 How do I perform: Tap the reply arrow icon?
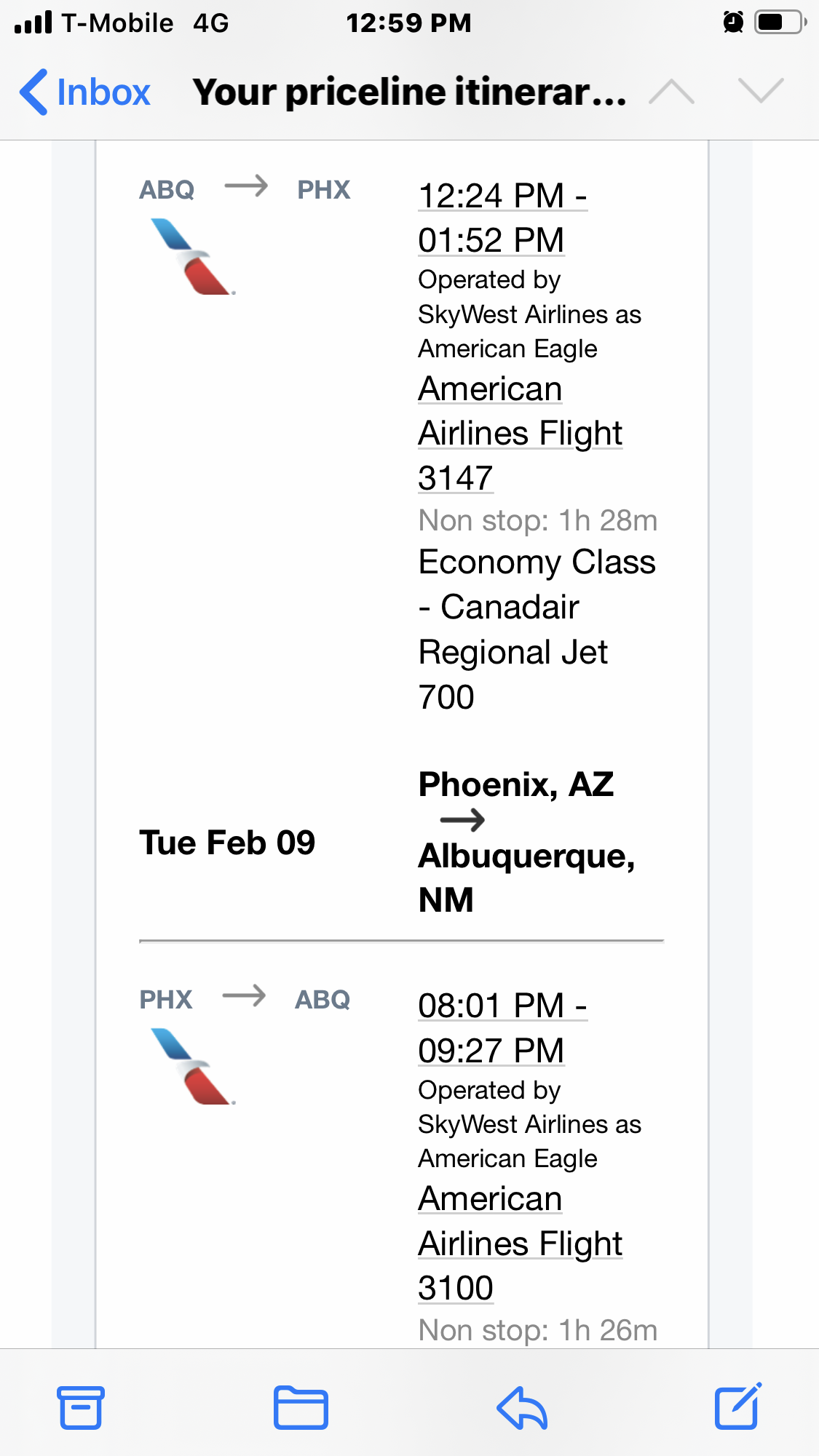522,1408
